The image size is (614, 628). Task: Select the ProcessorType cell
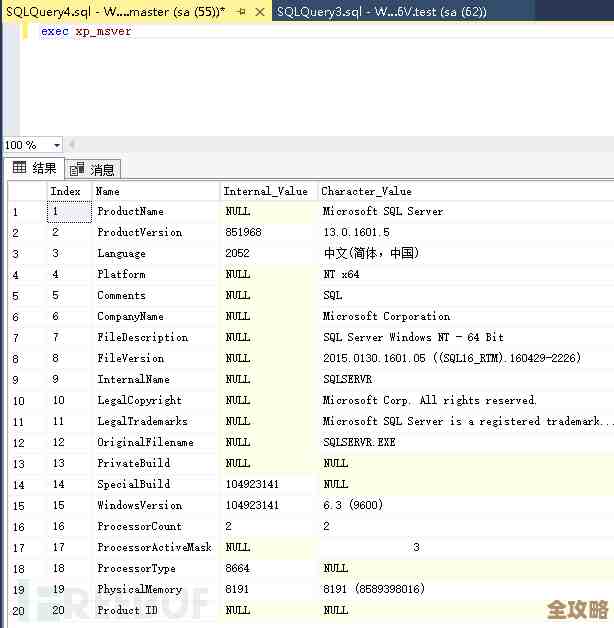point(156,568)
